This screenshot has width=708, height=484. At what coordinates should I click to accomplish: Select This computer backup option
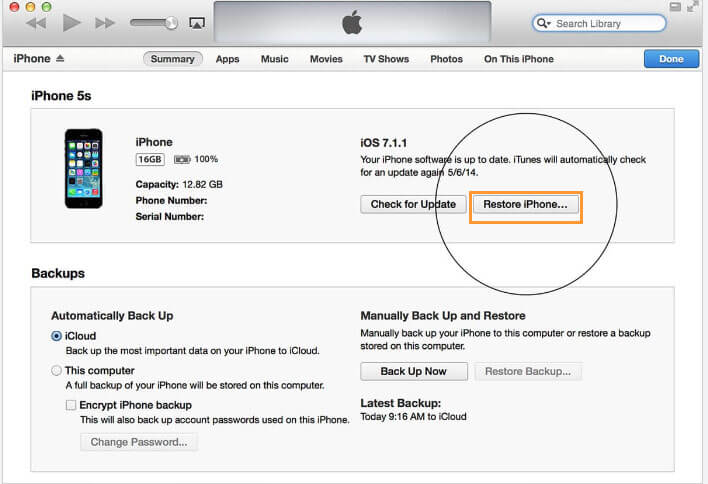coord(57,370)
